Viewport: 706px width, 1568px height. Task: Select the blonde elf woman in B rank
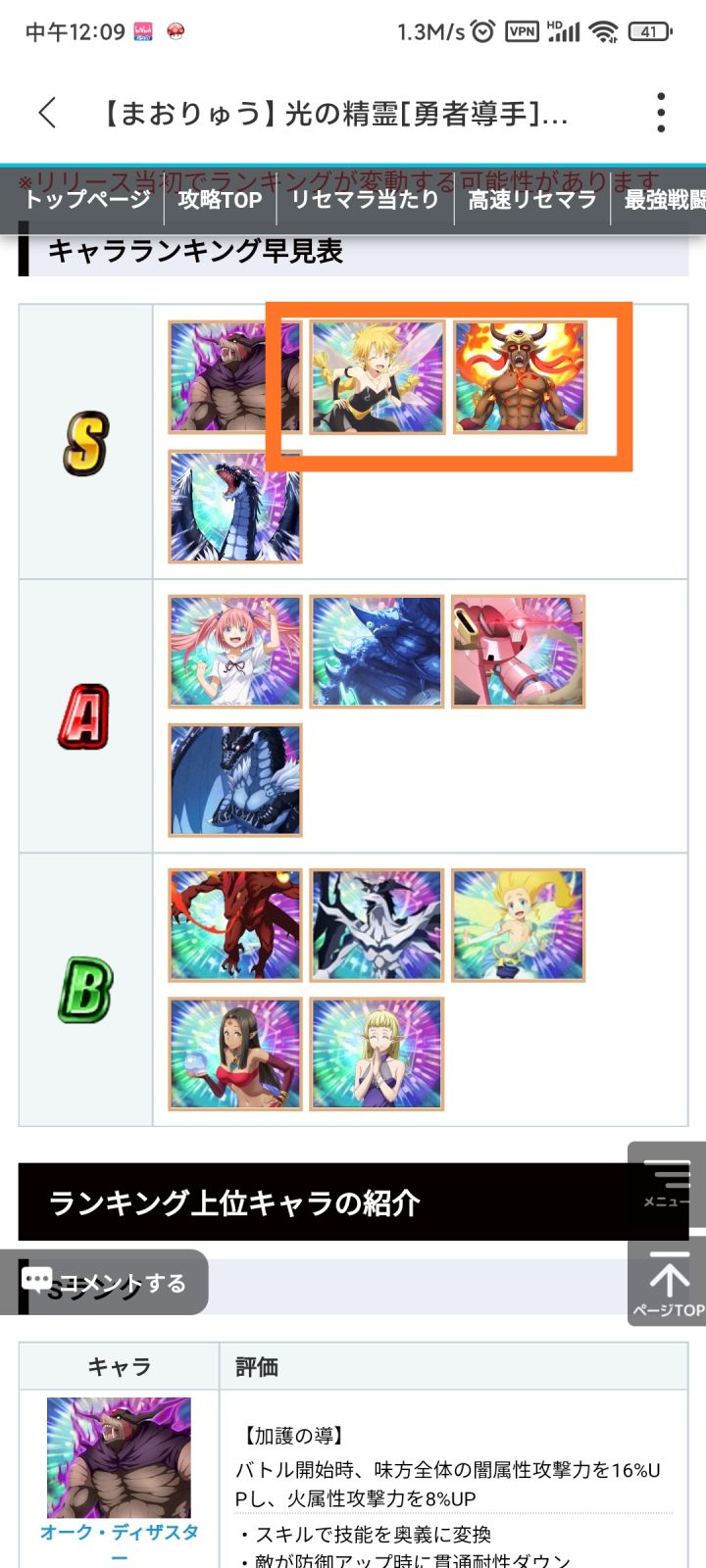pyautogui.click(x=378, y=1053)
